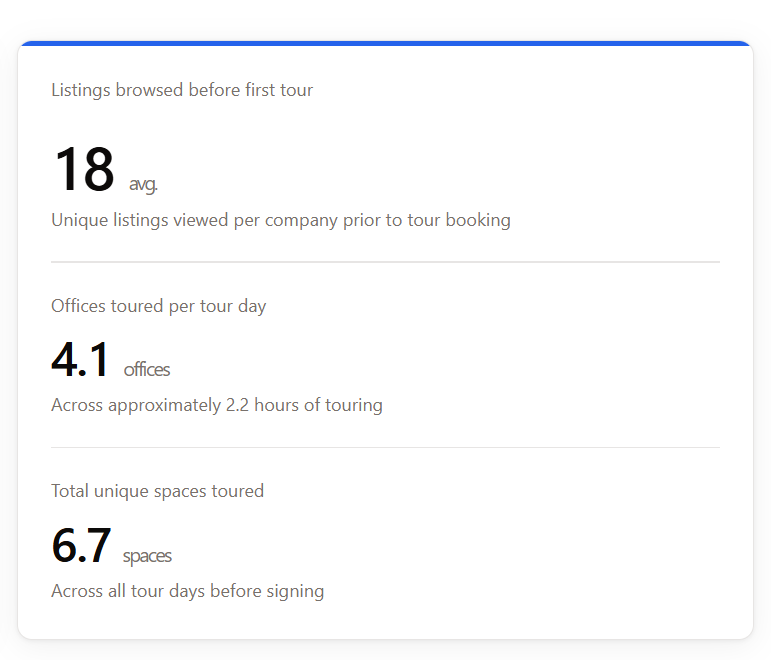
Task: Click the 'Total unique spaces toured' label
Action: [157, 491]
